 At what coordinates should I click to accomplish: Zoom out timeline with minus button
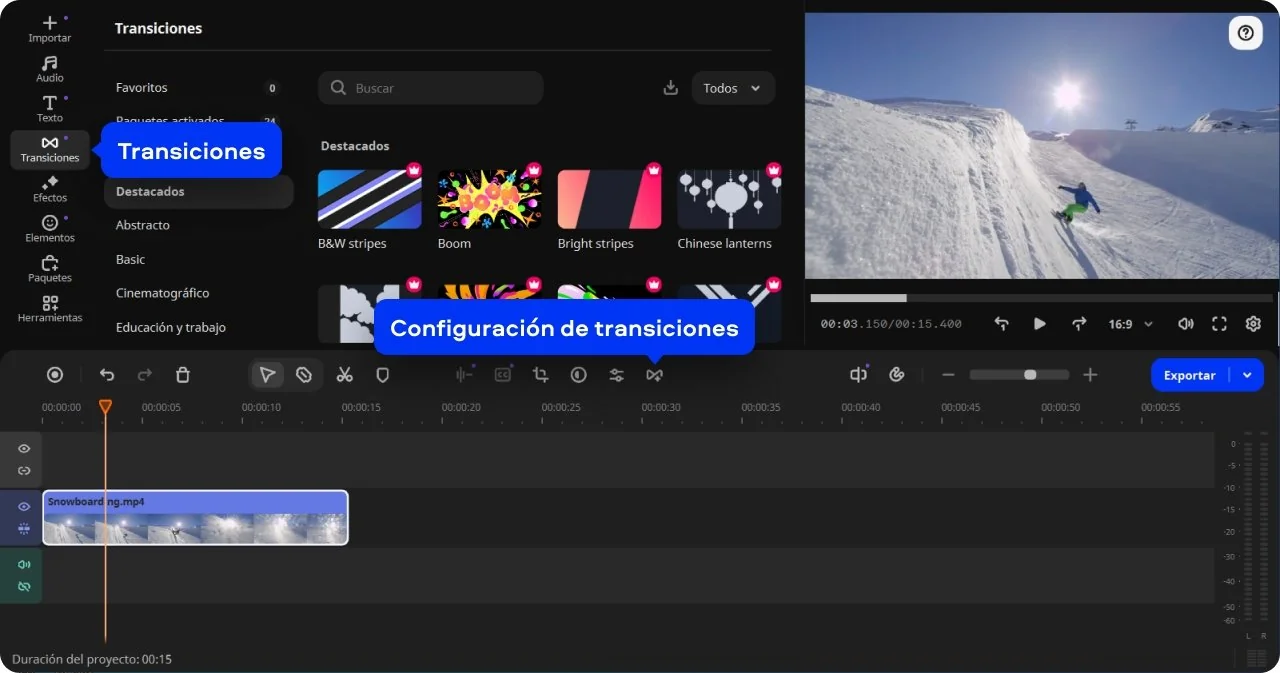click(948, 375)
